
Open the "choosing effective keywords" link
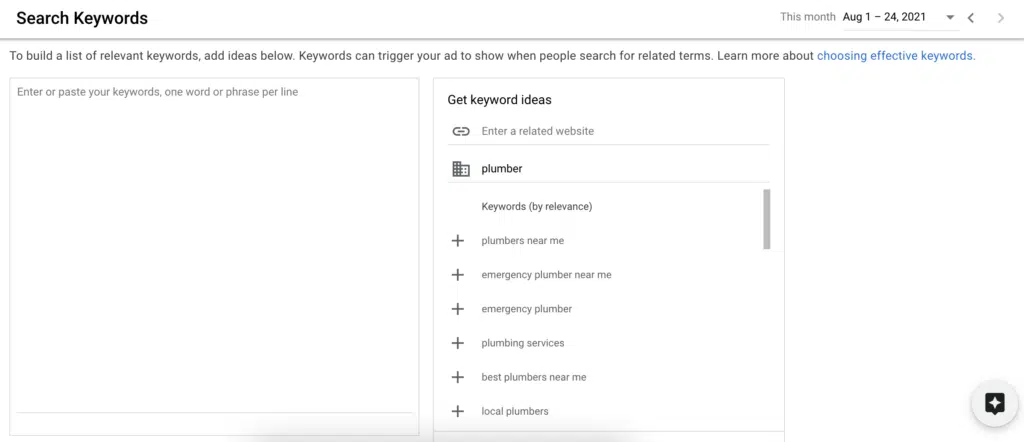[896, 56]
